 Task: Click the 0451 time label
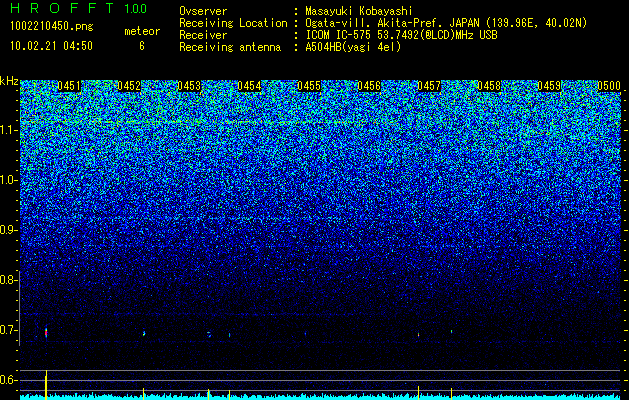[x=69, y=86]
